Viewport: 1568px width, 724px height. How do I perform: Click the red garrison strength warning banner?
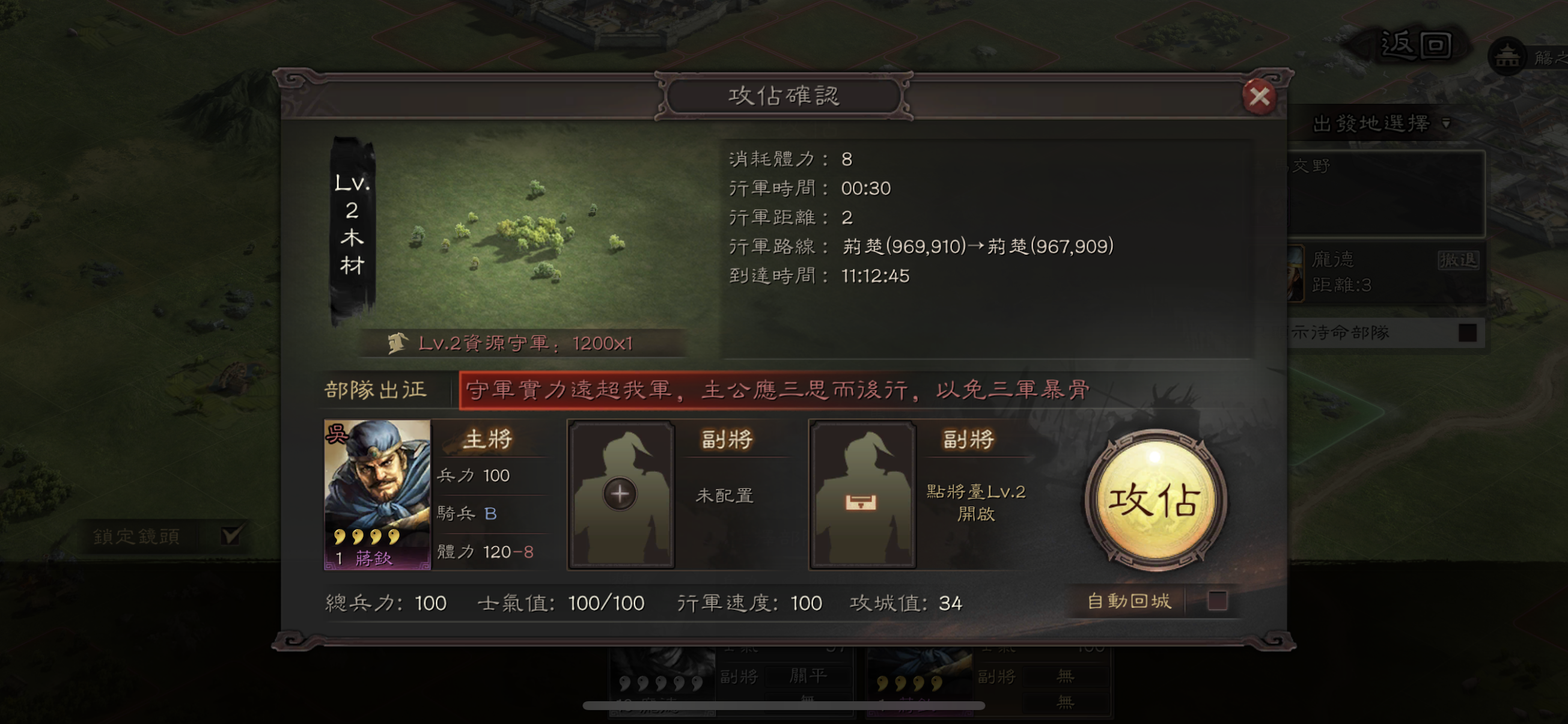[776, 390]
